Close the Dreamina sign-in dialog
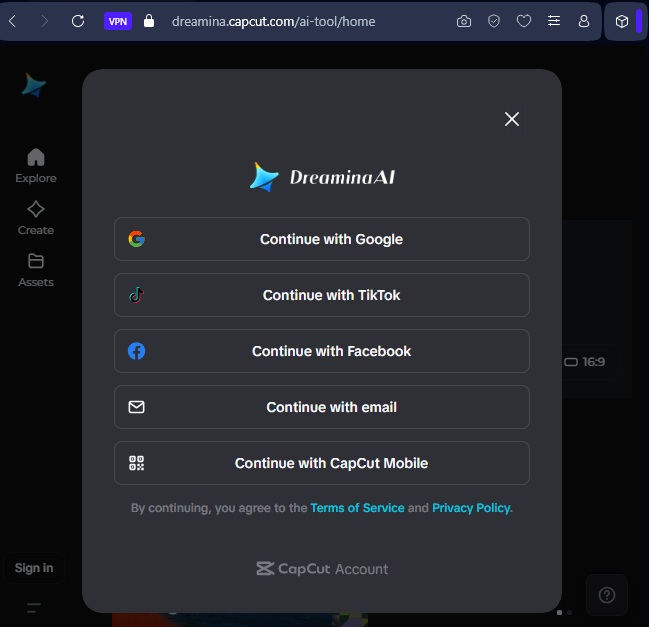The height and width of the screenshot is (627, 649). 512,119
